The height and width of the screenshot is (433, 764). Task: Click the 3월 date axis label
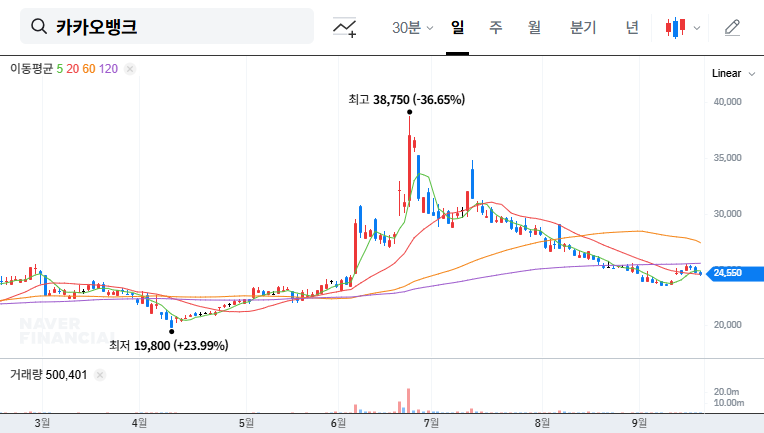pos(42,423)
